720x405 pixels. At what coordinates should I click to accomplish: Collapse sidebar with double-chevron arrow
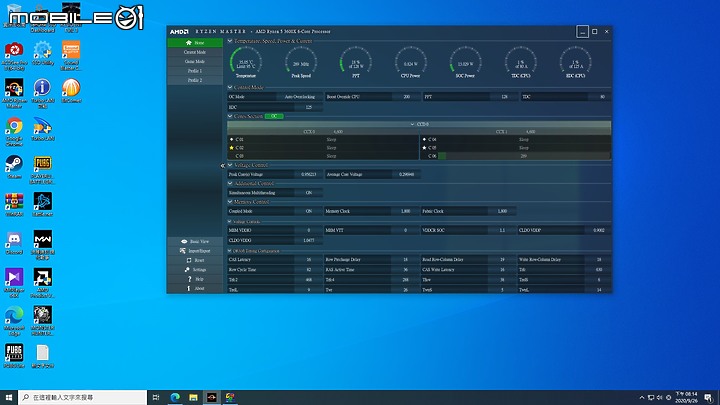[x=223, y=166]
